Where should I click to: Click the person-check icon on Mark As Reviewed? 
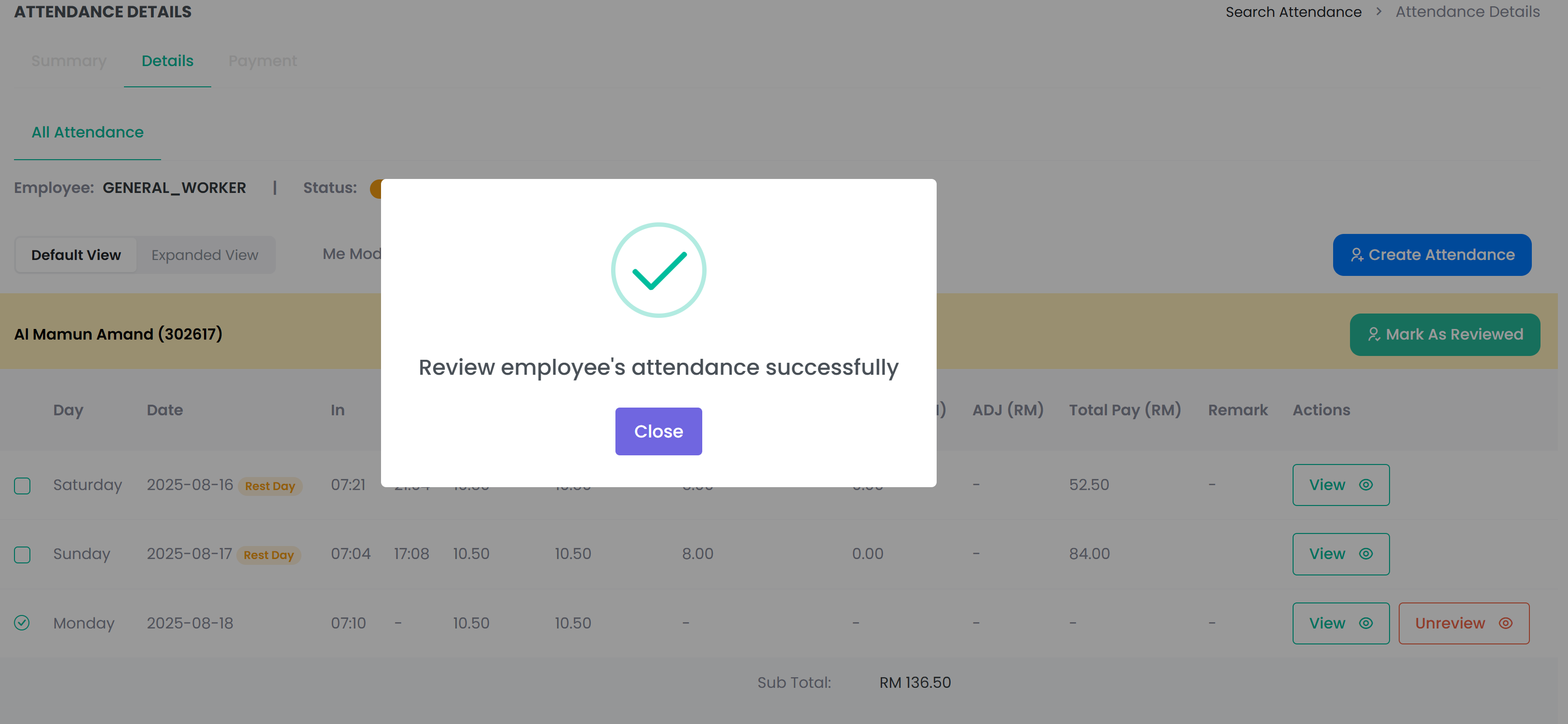pos(1373,334)
